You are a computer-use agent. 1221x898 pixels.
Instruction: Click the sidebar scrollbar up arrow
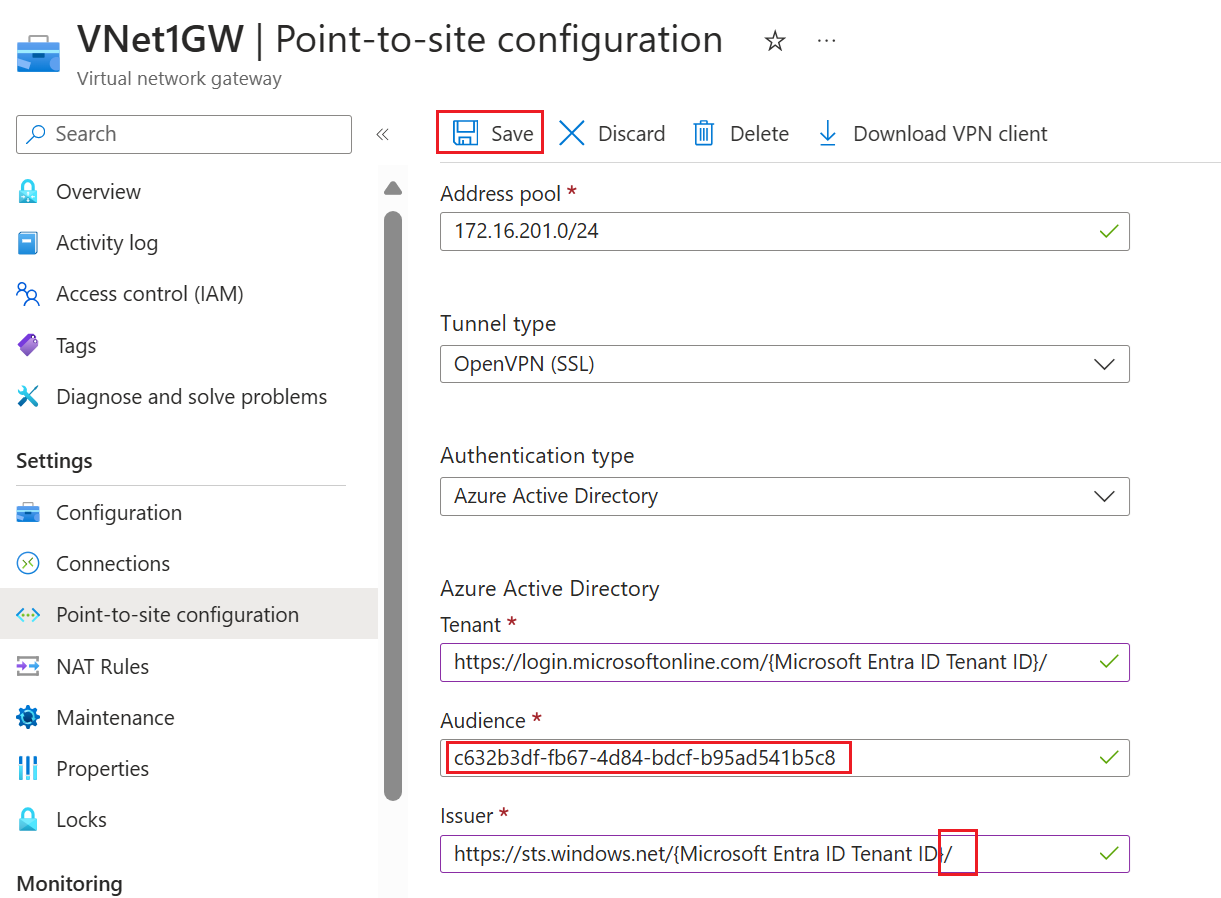click(x=393, y=188)
